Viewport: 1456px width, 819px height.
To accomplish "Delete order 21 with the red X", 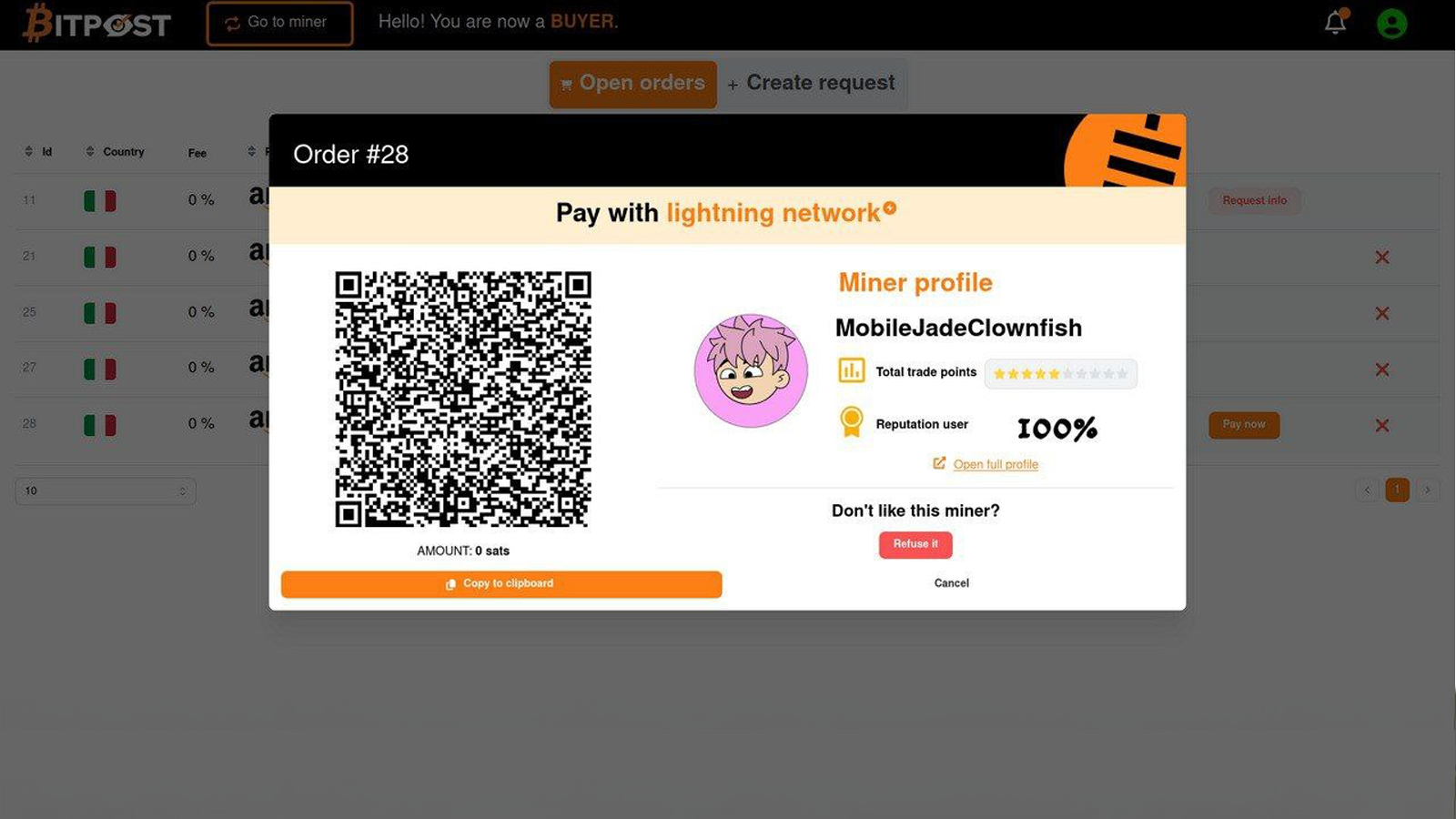I will [x=1382, y=258].
